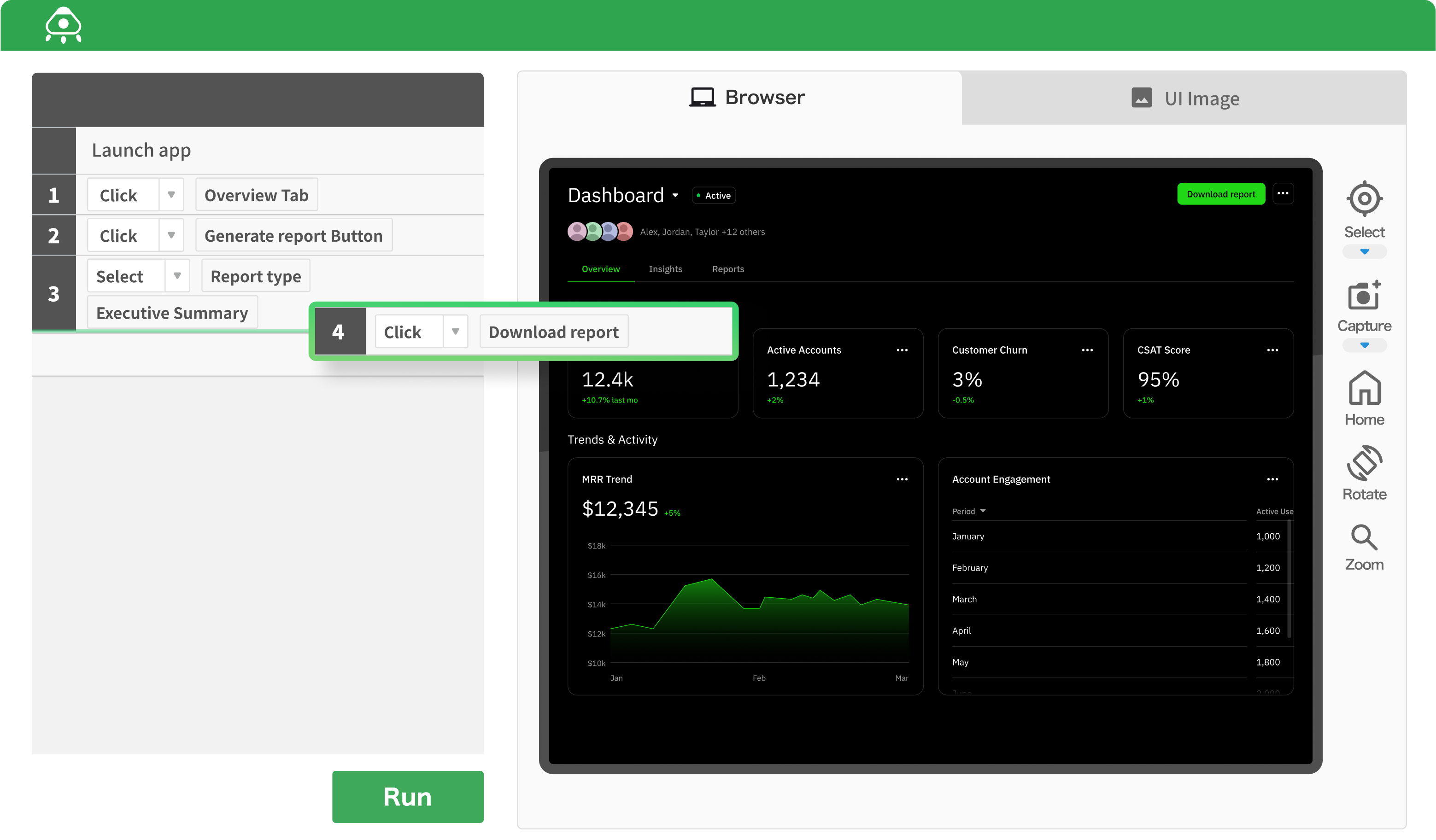
Task: Click the Rotate device icon
Action: [1364, 462]
